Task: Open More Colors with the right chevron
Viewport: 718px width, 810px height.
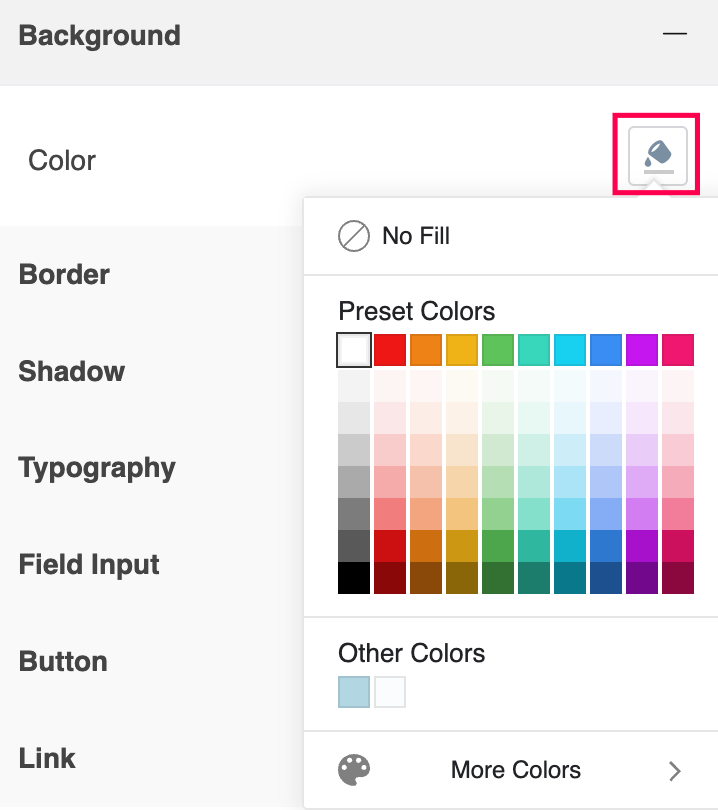Action: (675, 770)
